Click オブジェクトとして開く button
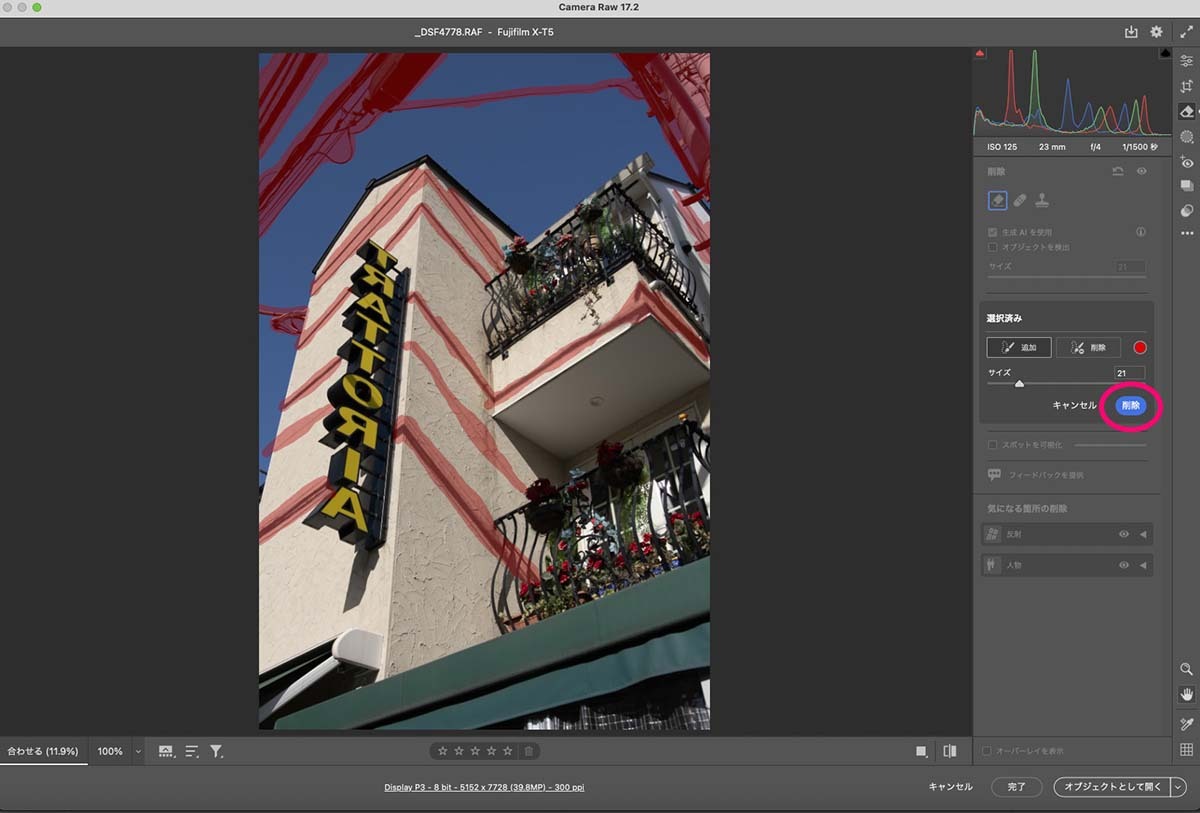The image size is (1200, 813). pos(1113,787)
